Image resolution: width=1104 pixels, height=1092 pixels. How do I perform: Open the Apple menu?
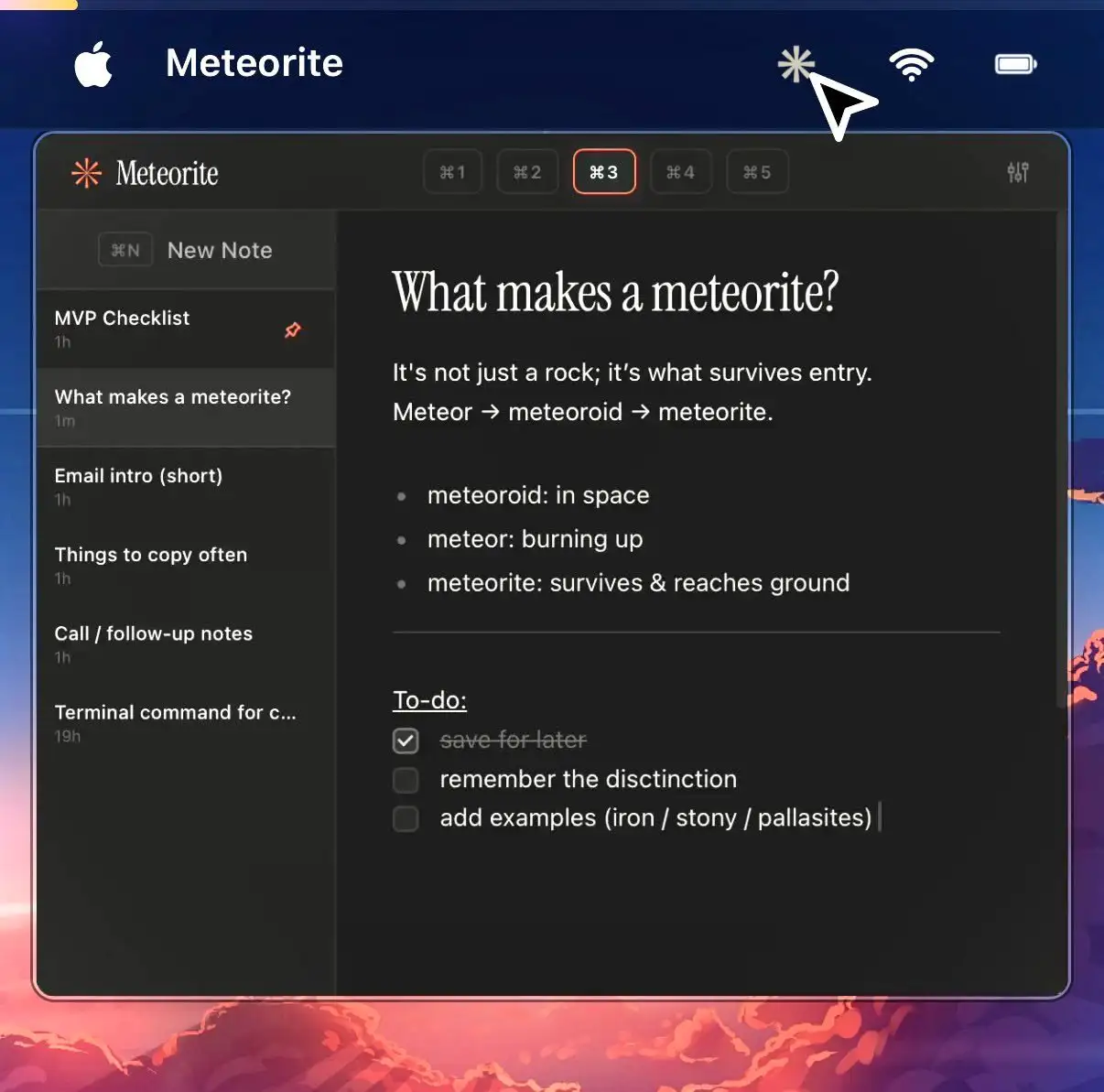[92, 63]
